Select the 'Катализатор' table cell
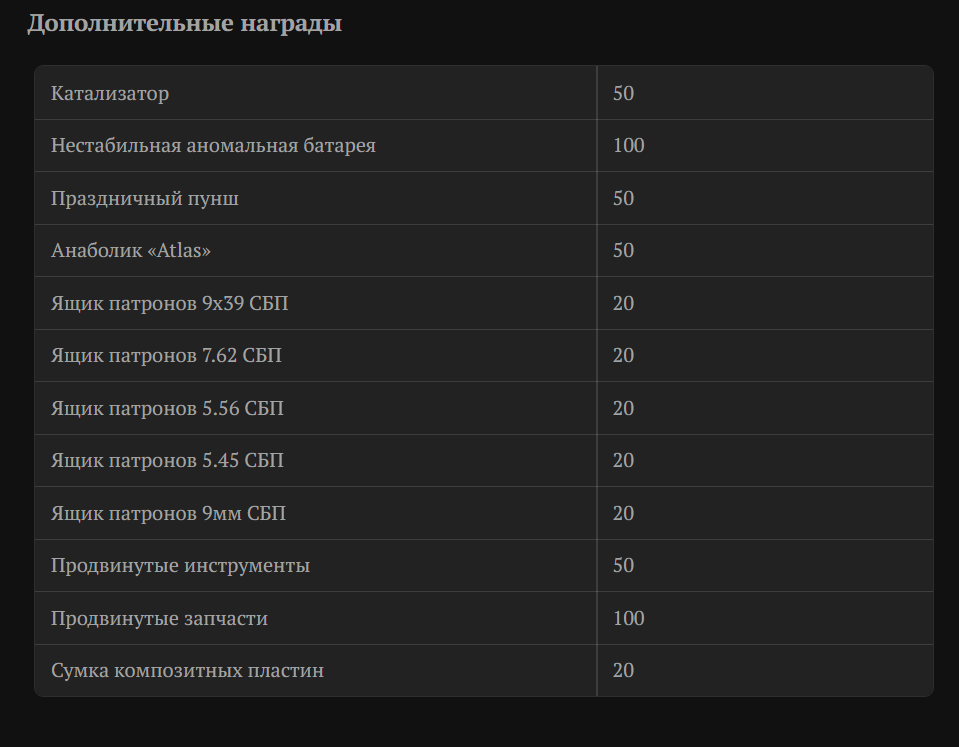This screenshot has height=747, width=959. [x=110, y=93]
